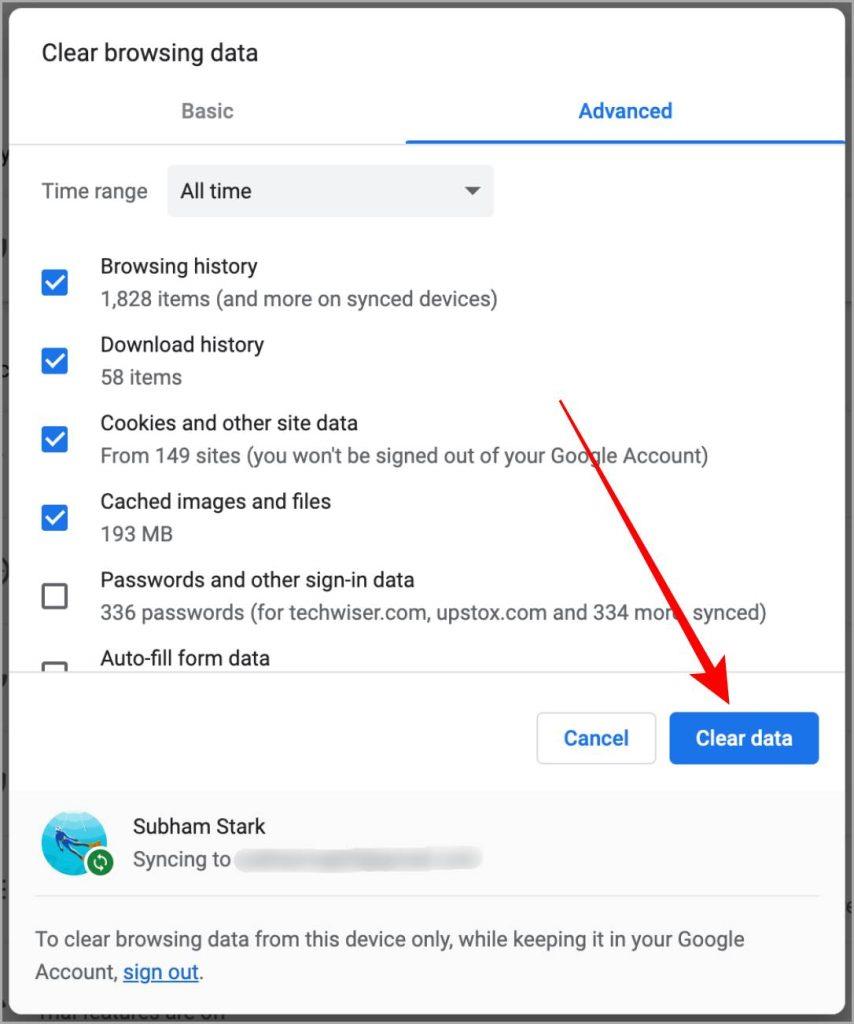
Task: Switch to the Basic tab
Action: point(207,111)
